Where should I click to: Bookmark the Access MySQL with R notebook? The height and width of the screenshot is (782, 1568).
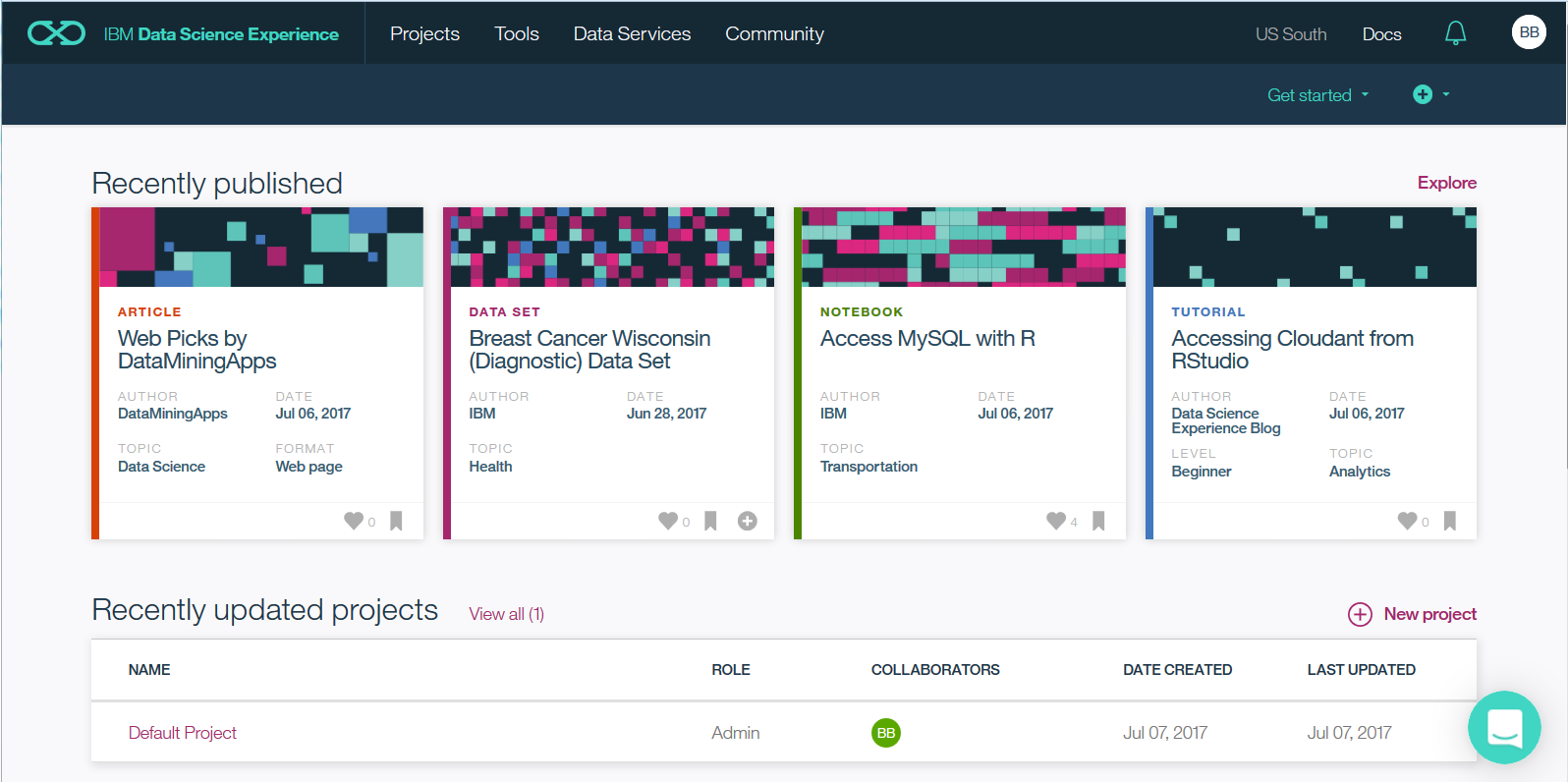coord(1098,521)
